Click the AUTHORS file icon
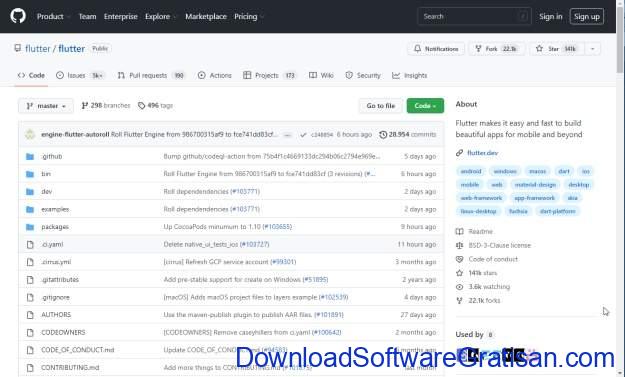 click(x=30, y=315)
